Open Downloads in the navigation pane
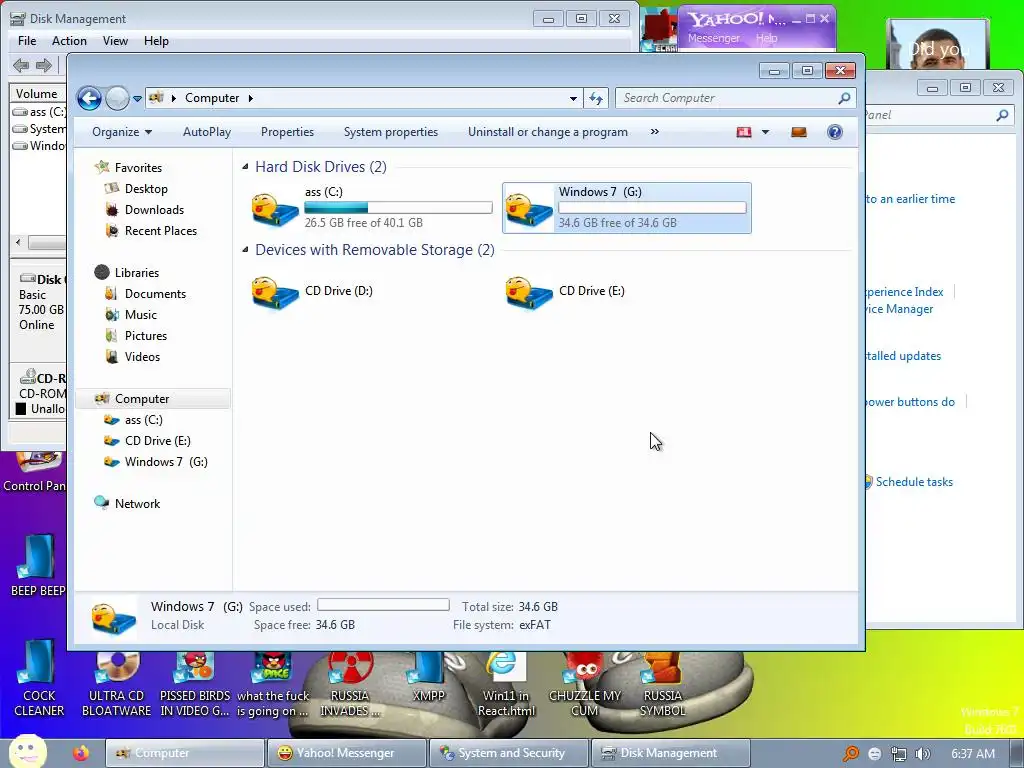The image size is (1024, 768). click(x=154, y=210)
